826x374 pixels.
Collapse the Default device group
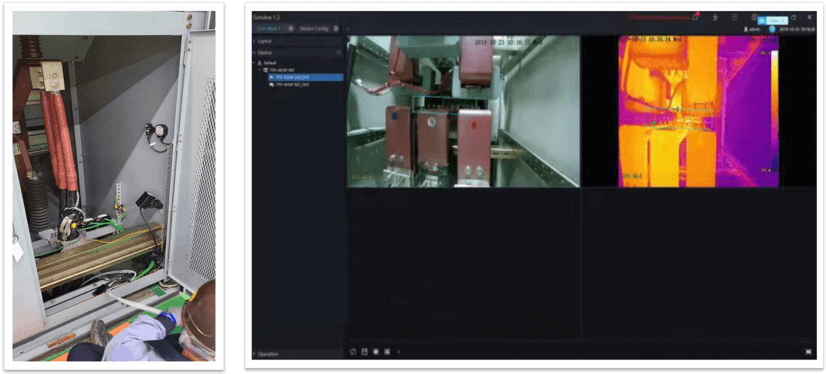coord(254,63)
